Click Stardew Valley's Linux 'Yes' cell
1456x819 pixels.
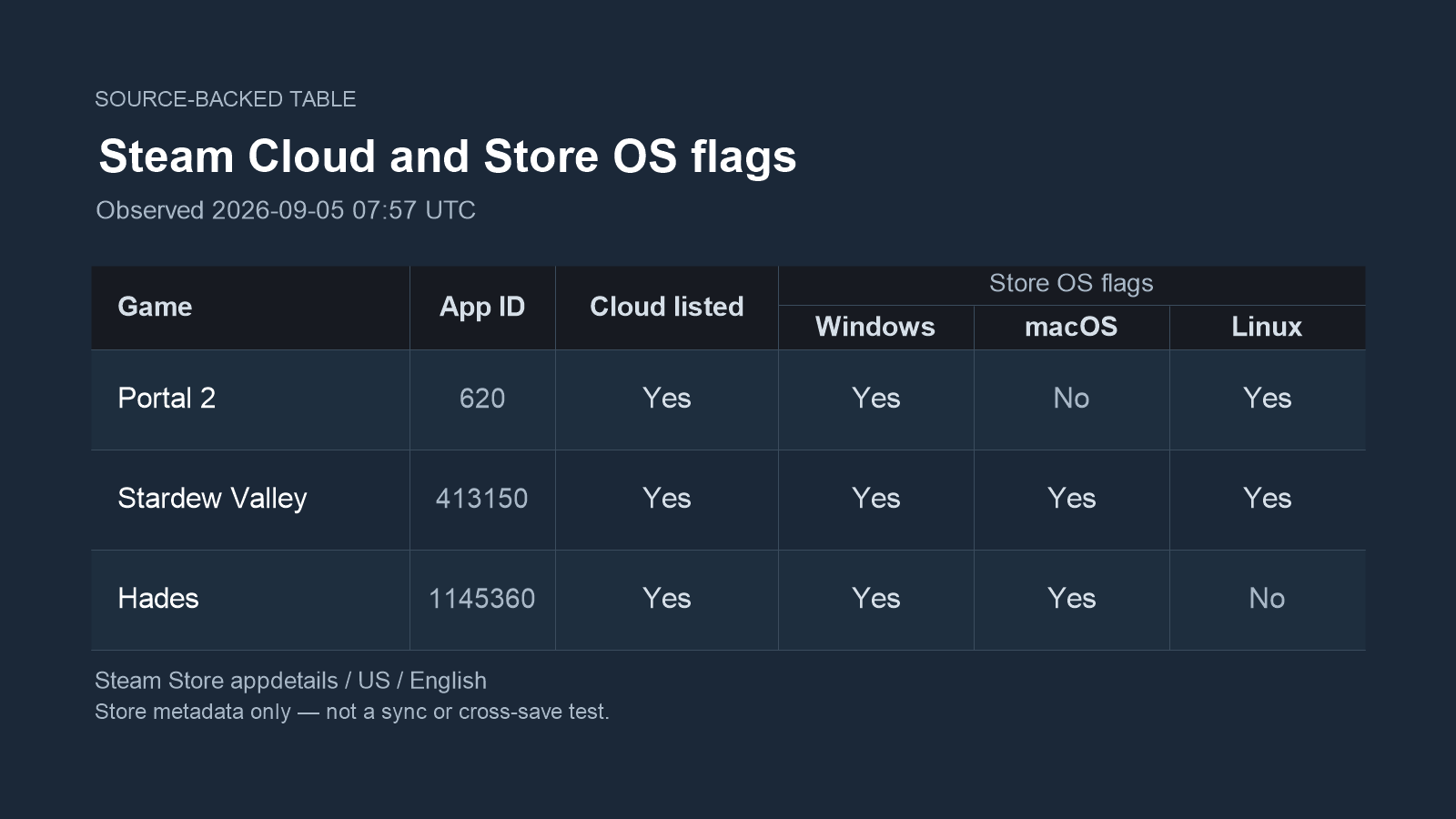click(1267, 500)
